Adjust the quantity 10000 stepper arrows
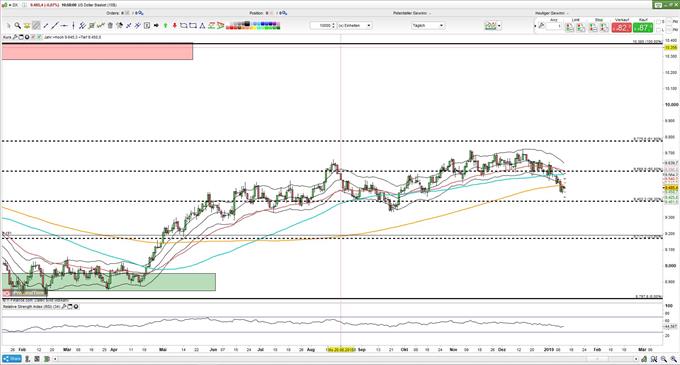Image resolution: width=680 pixels, height=365 pixels. click(x=333, y=26)
